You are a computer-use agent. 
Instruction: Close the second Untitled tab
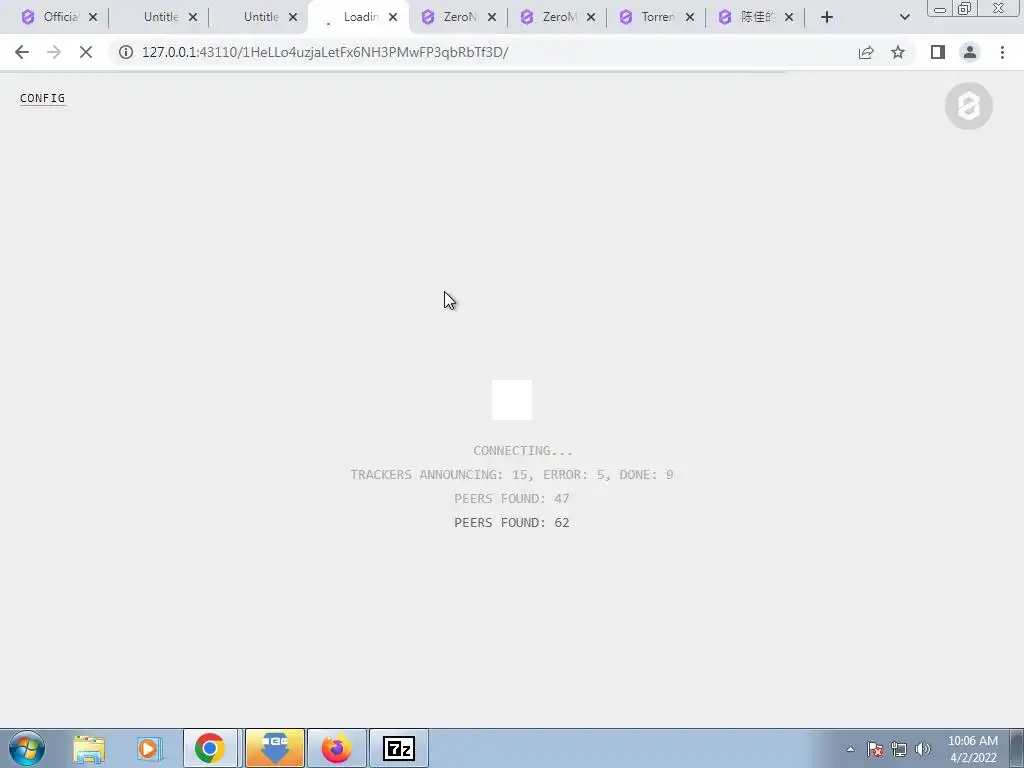[x=293, y=17]
